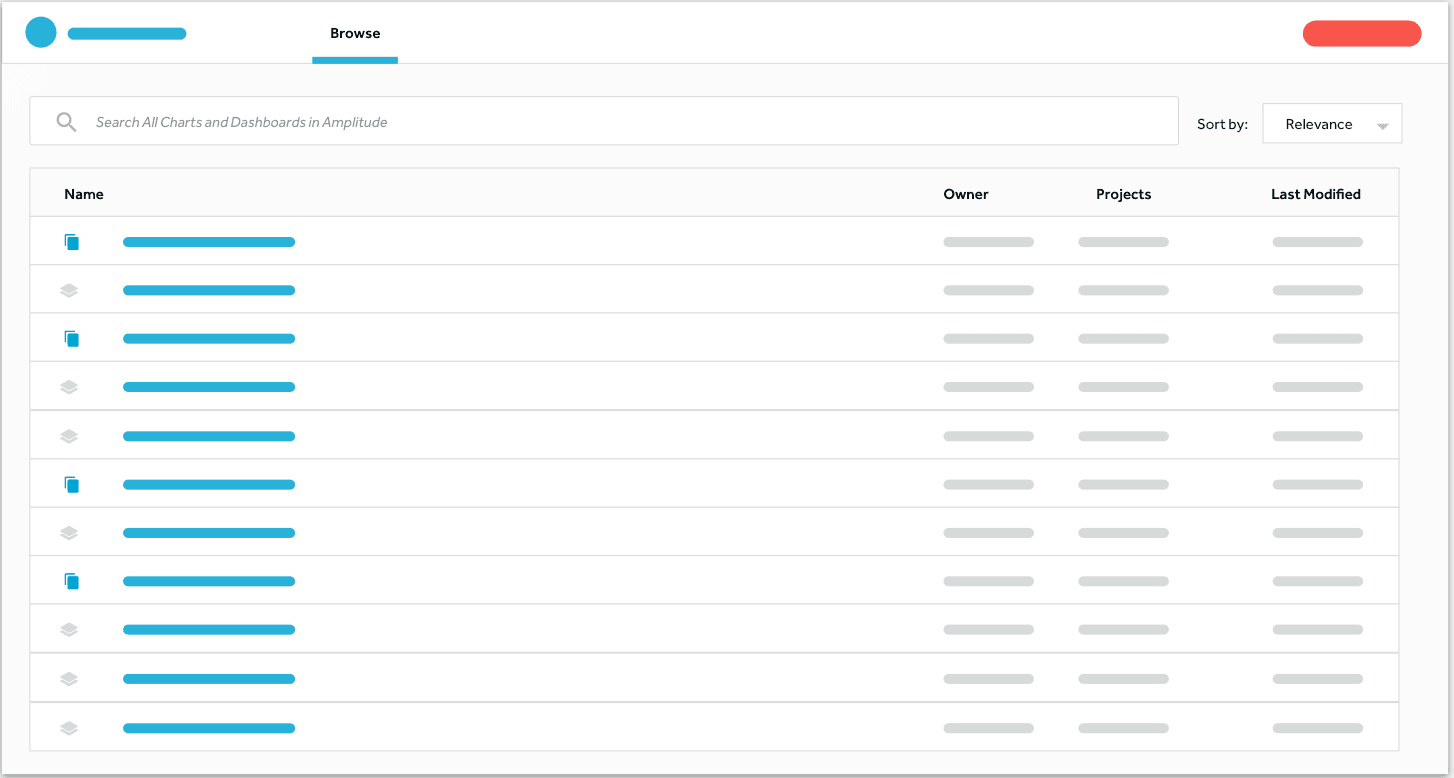Sort by clicking the Name column header
Screen dimensions: 1454x778
coord(83,193)
